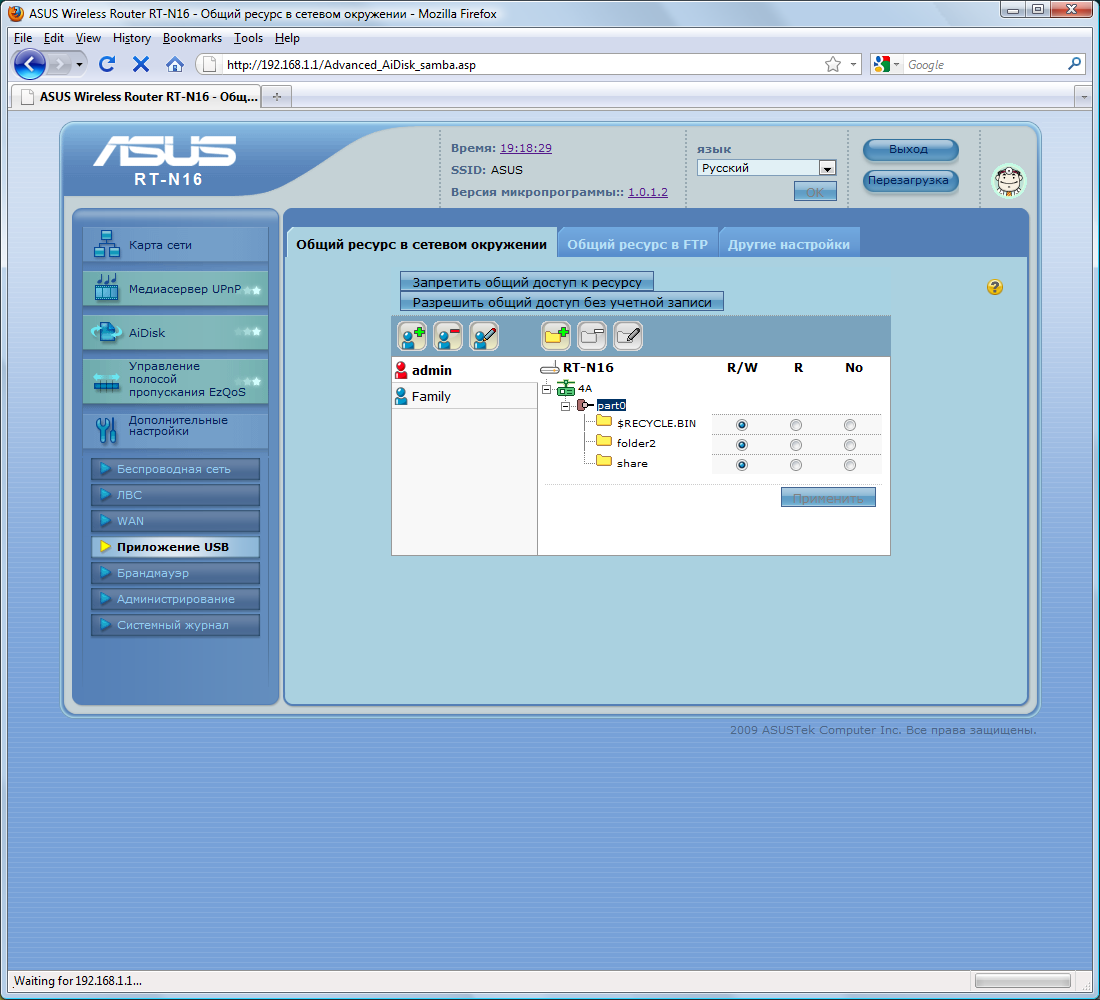Collapse the 4A disk tree node
1100x1000 pixels.
(546, 388)
